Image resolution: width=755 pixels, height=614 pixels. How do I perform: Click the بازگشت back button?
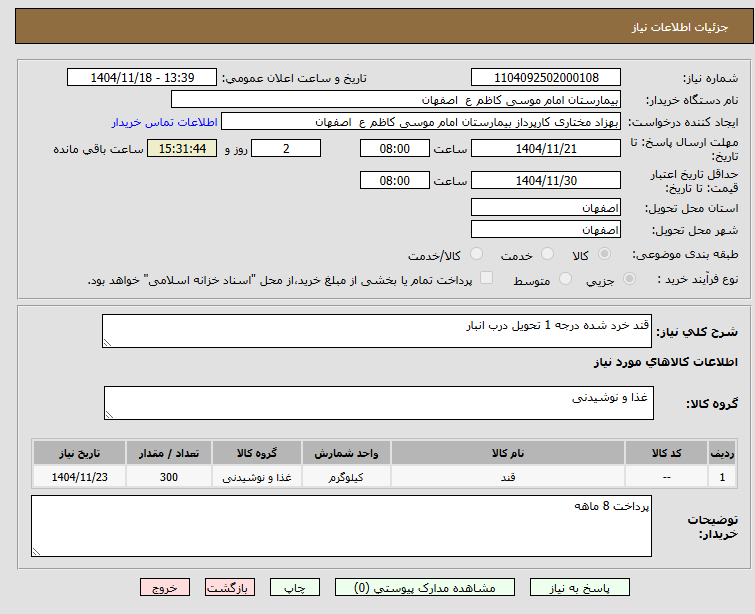pos(230,588)
